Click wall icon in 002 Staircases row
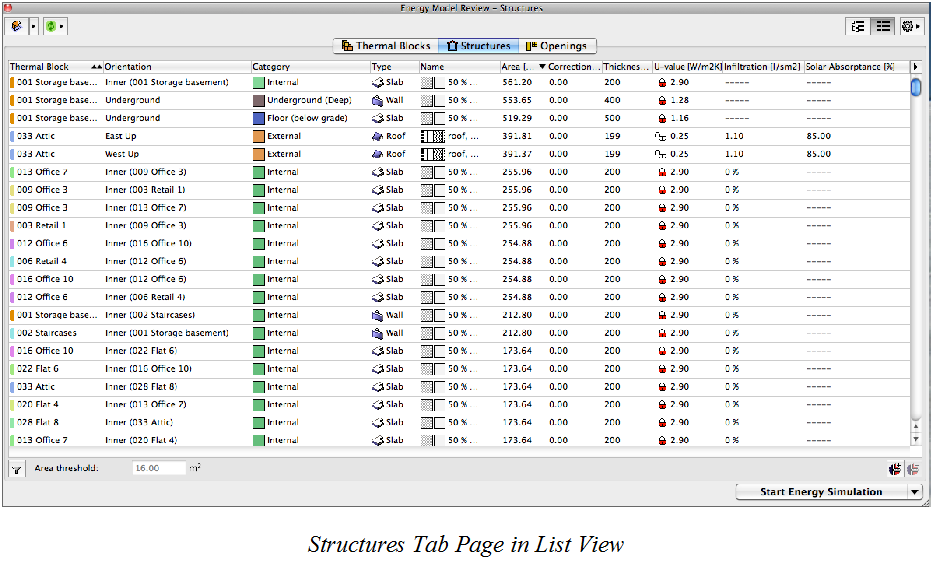 click(377, 333)
